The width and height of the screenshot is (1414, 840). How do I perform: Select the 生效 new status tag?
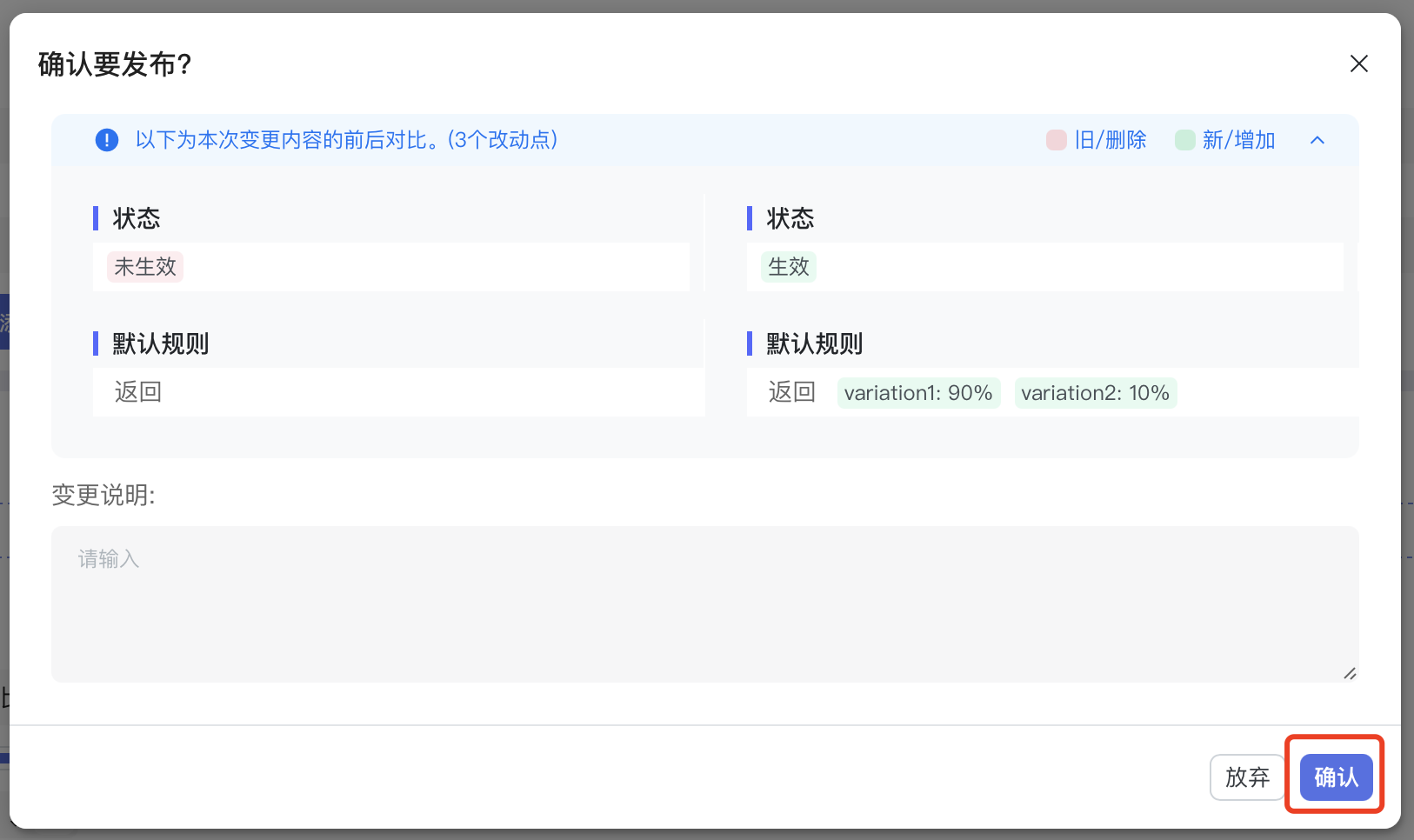[x=788, y=267]
